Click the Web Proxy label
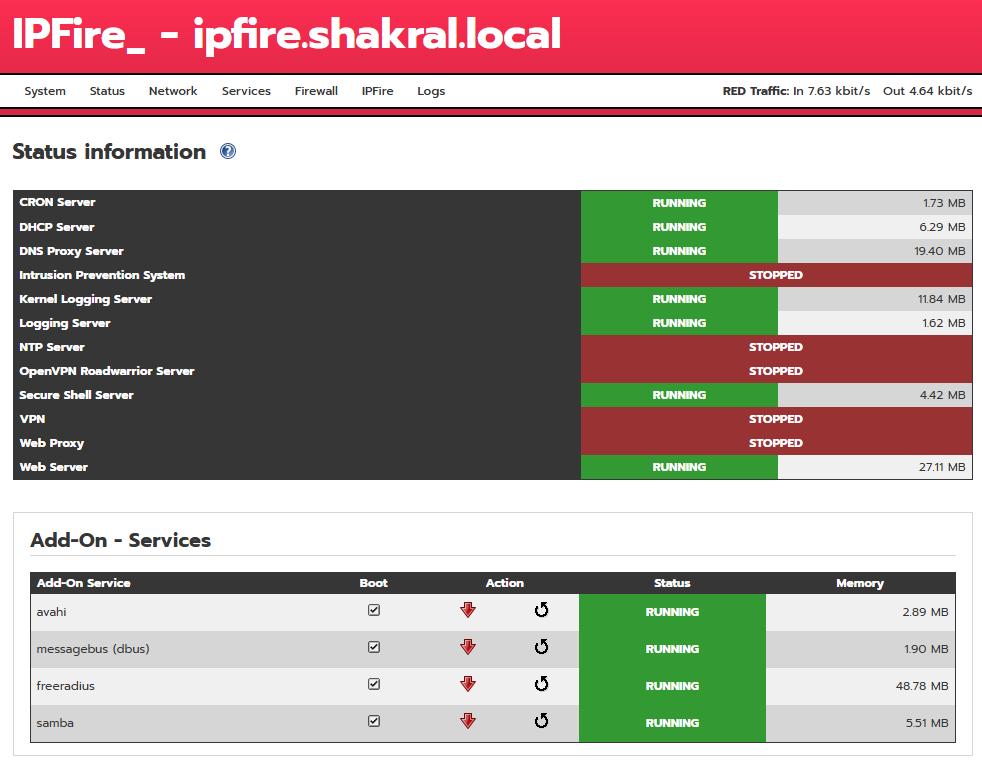This screenshot has width=982, height=760. coord(51,443)
